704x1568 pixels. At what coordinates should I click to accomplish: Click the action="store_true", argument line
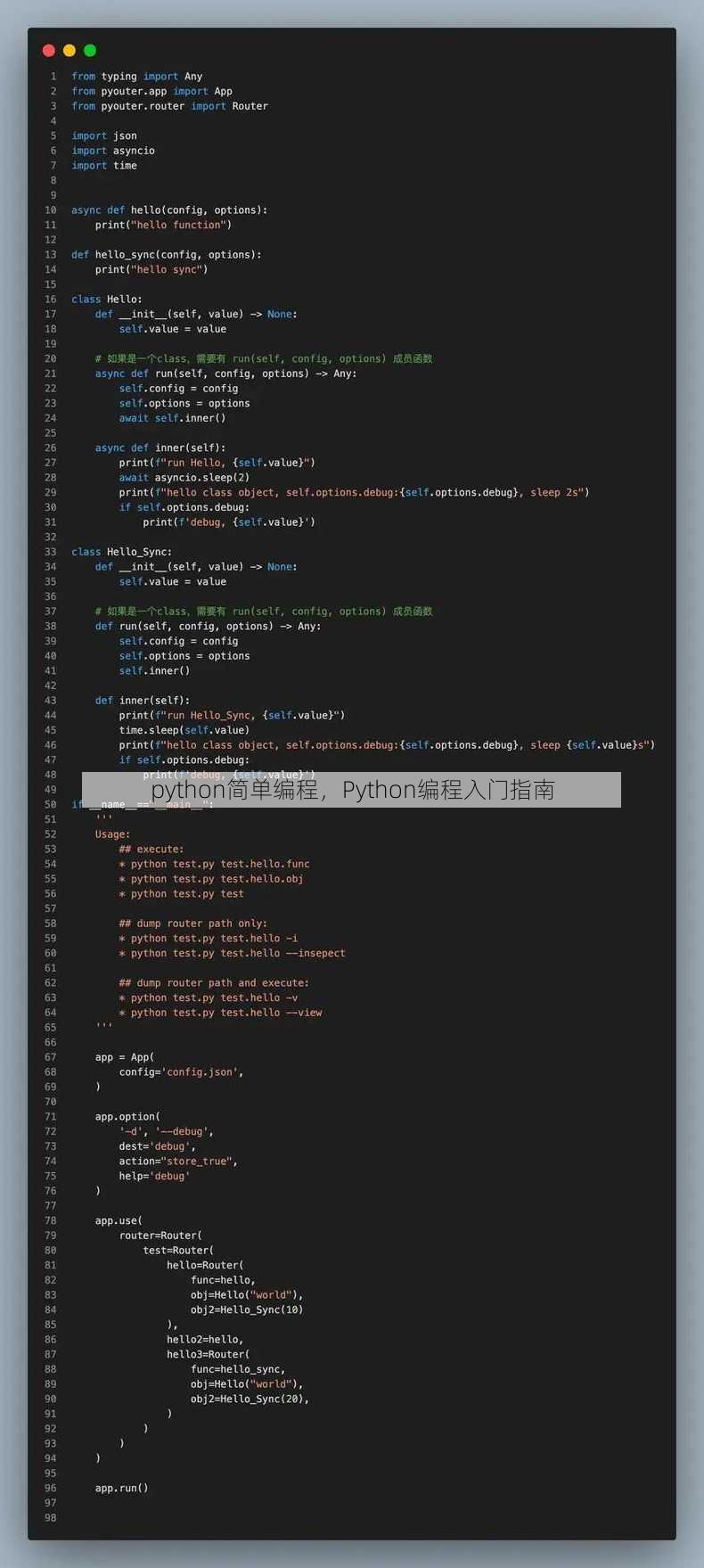coord(178,1162)
